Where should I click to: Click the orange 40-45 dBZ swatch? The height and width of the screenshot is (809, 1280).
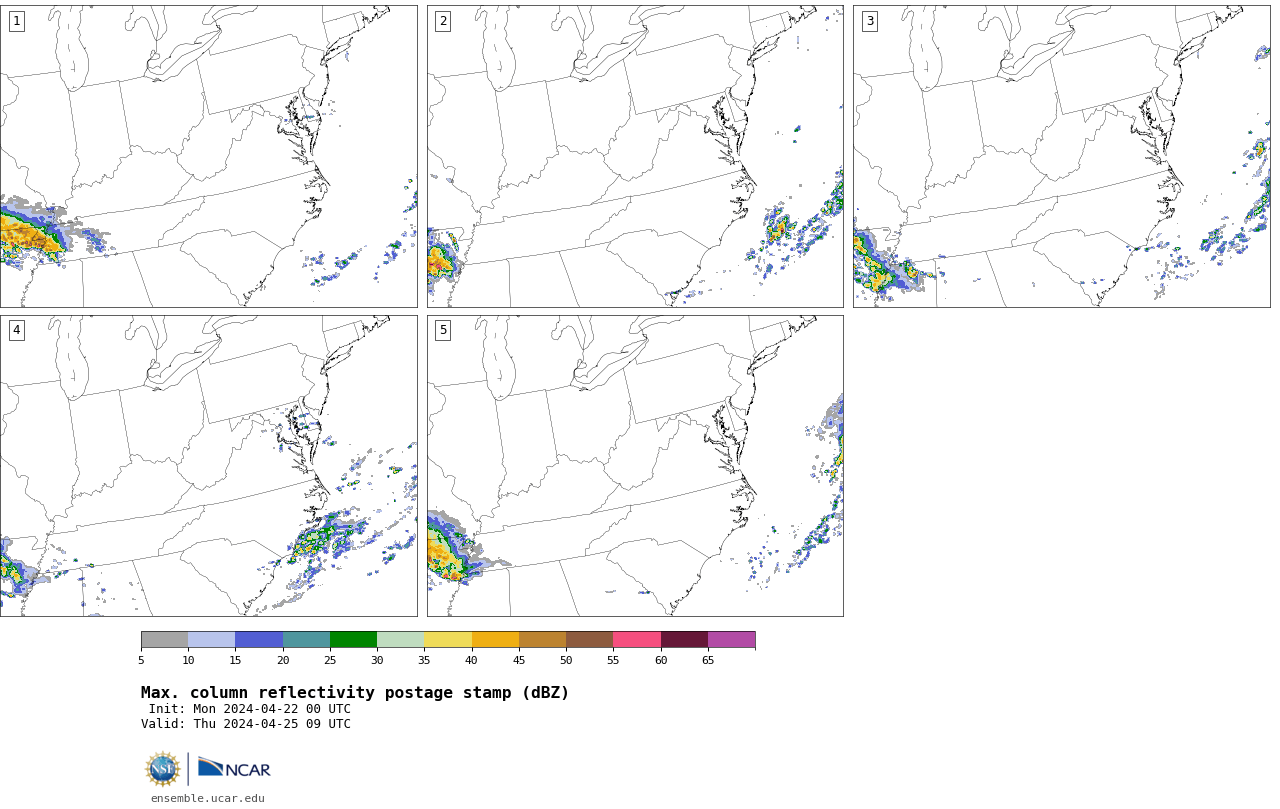[495, 640]
